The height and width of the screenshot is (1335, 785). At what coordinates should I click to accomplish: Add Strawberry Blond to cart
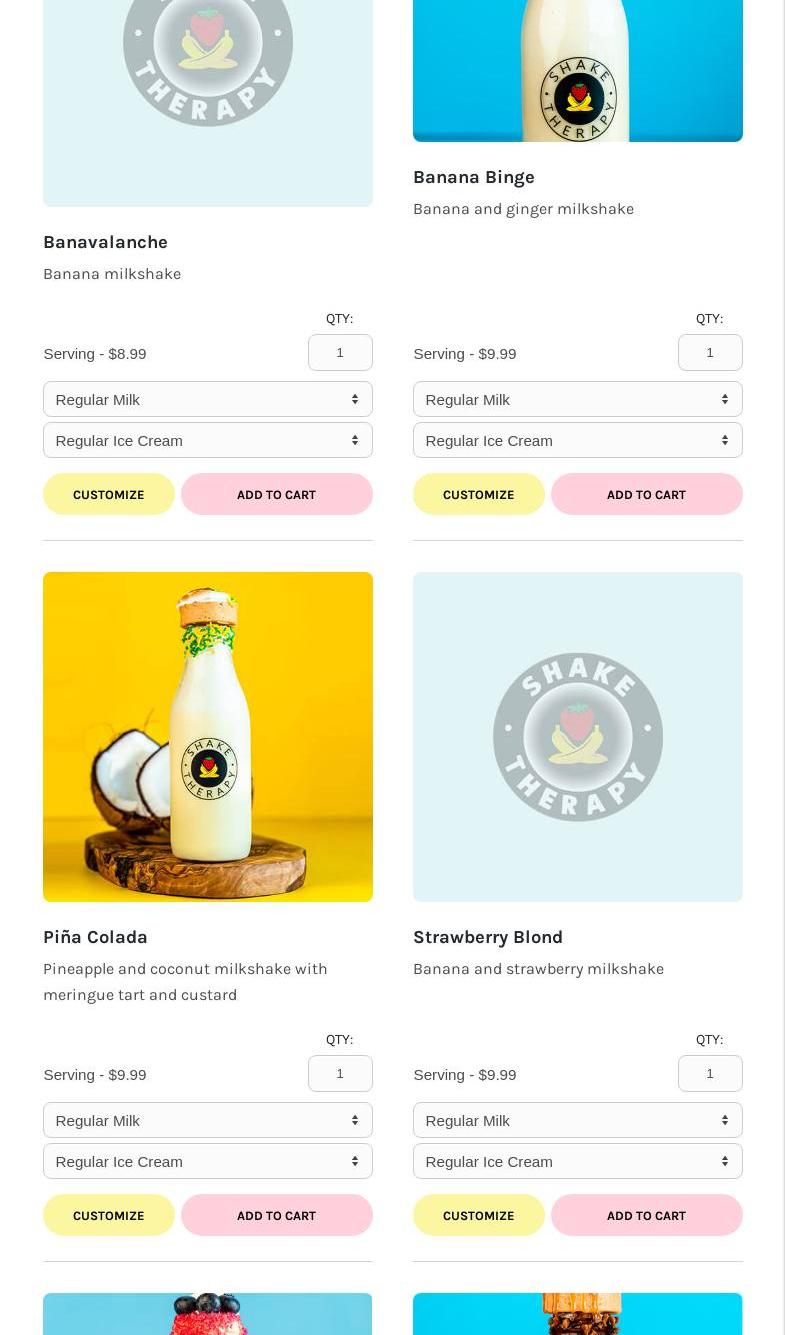pyautogui.click(x=646, y=1215)
